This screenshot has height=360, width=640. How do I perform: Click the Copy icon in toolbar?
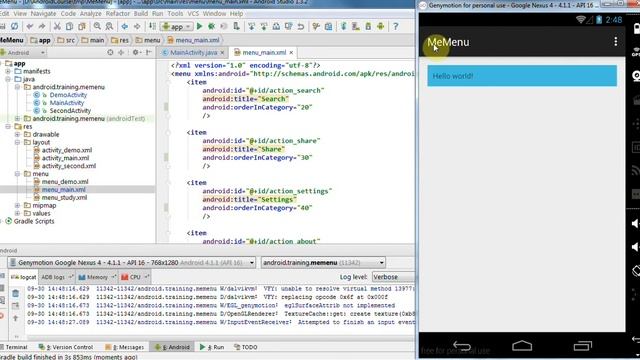[69, 27]
